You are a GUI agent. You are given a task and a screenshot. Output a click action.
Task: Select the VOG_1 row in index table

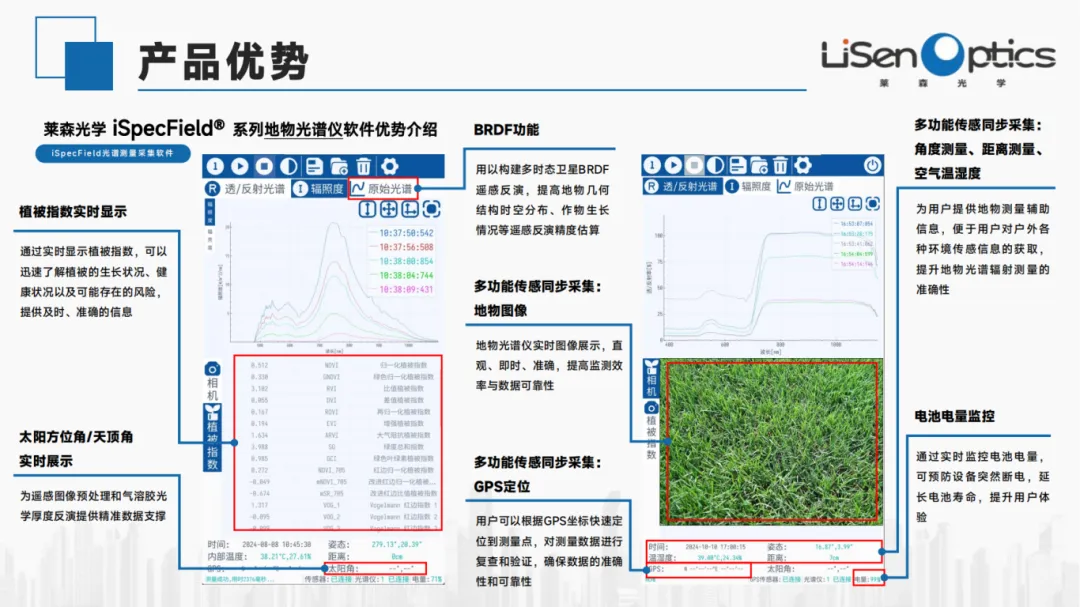(338, 505)
